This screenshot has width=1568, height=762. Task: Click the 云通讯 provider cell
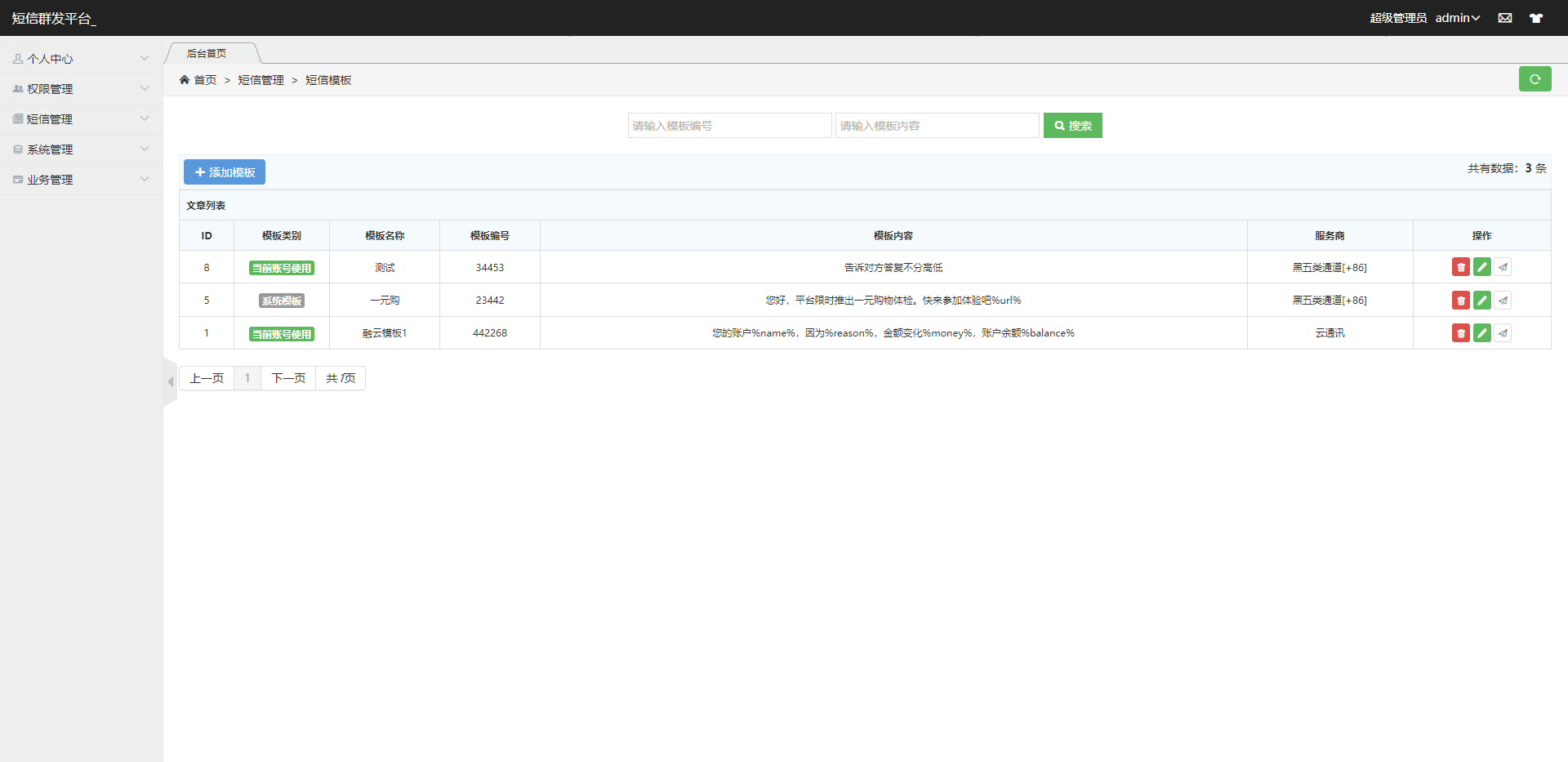point(1330,333)
